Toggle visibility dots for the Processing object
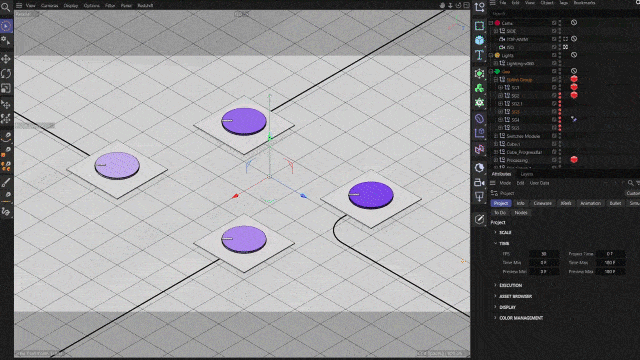This screenshot has height=360, width=640. click(560, 160)
